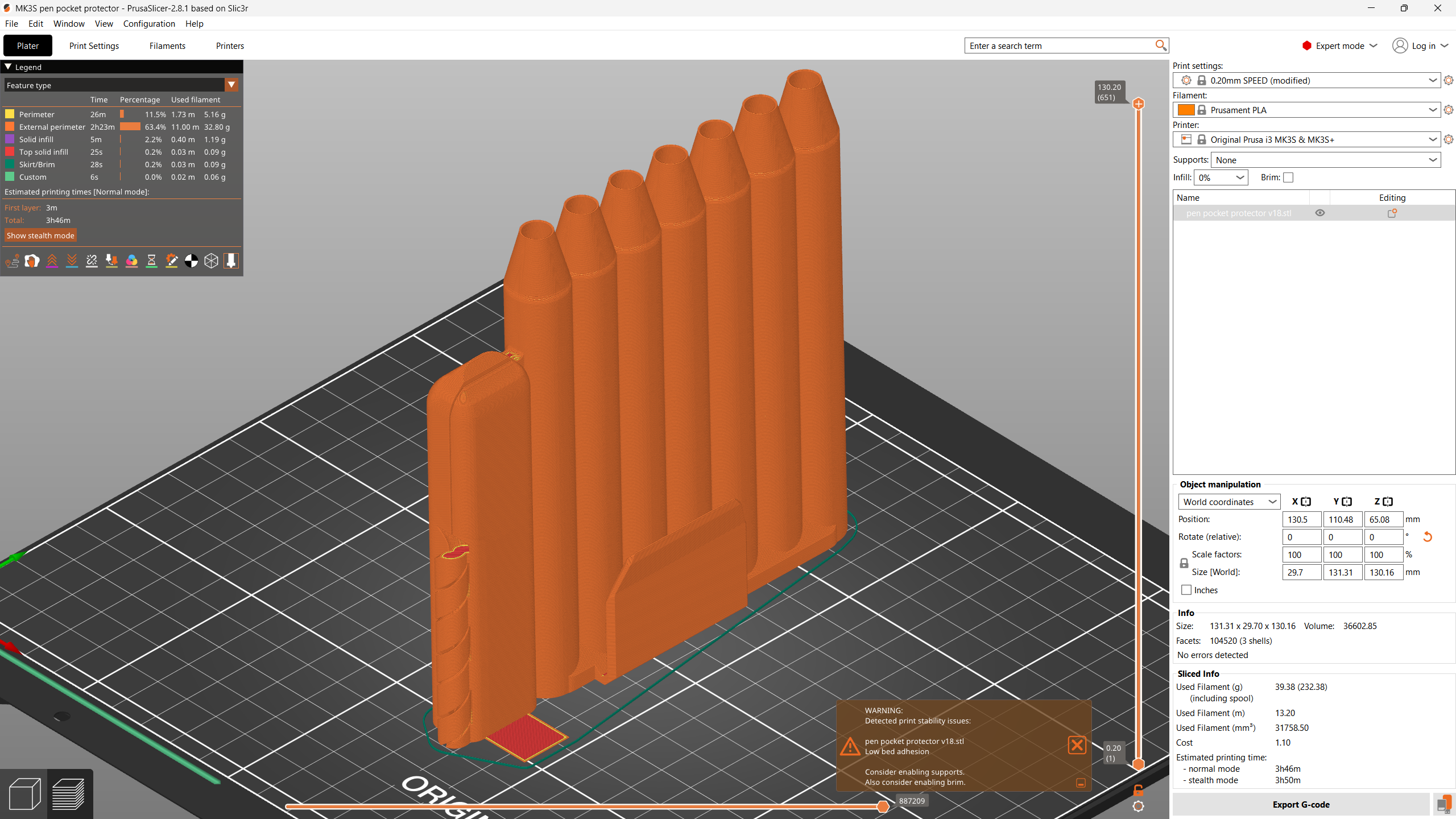Viewport: 1456px width, 819px height.
Task: Close the low bed adhesion warning
Action: [x=1077, y=745]
